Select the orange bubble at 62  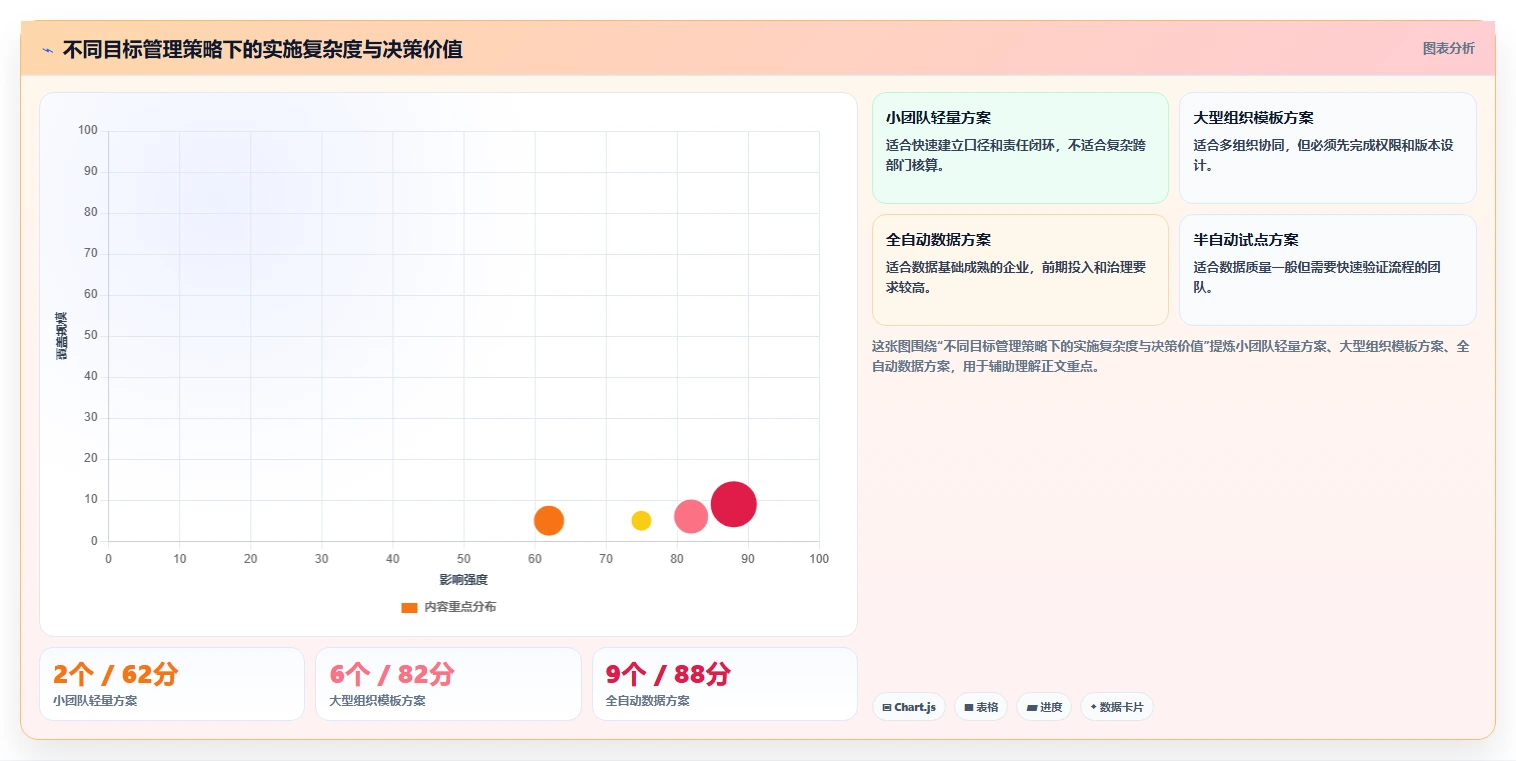coord(549,520)
